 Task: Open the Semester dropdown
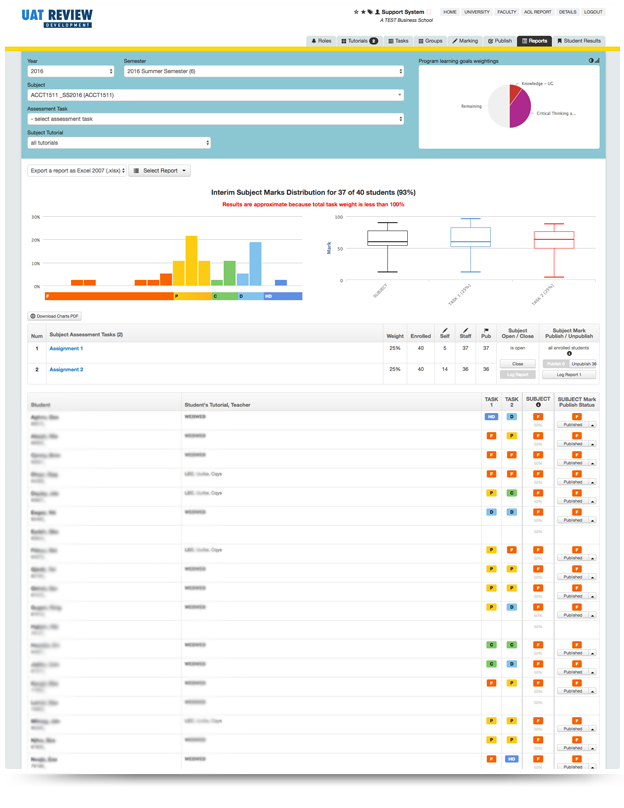point(263,71)
